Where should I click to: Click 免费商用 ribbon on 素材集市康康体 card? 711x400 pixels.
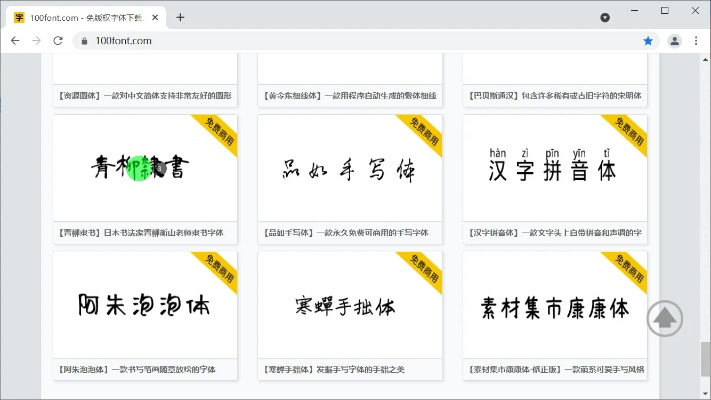point(629,268)
